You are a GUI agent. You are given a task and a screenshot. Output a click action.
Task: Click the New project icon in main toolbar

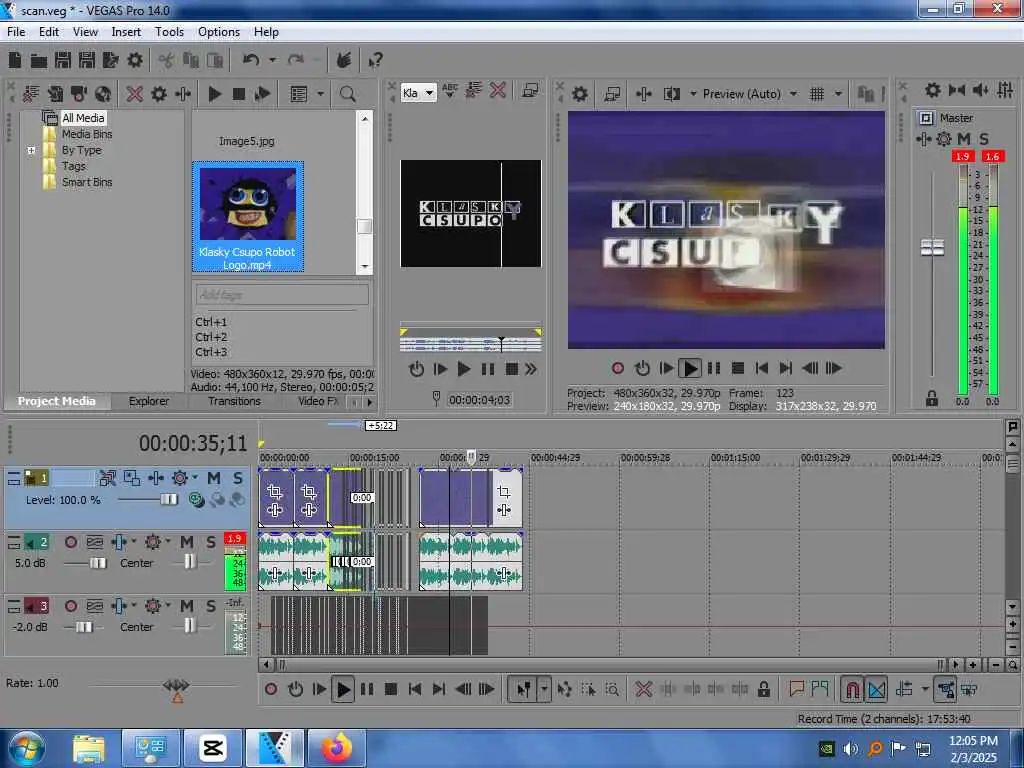(x=15, y=60)
